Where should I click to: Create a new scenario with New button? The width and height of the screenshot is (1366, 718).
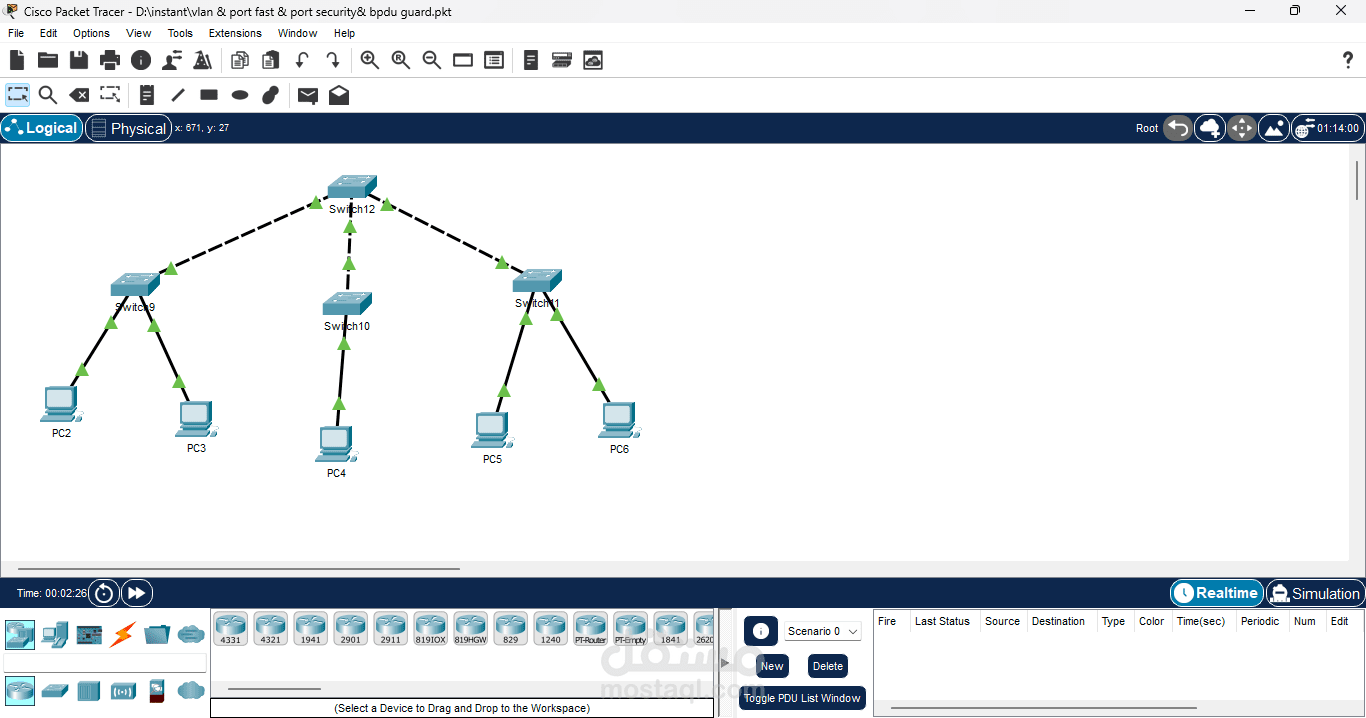point(771,665)
